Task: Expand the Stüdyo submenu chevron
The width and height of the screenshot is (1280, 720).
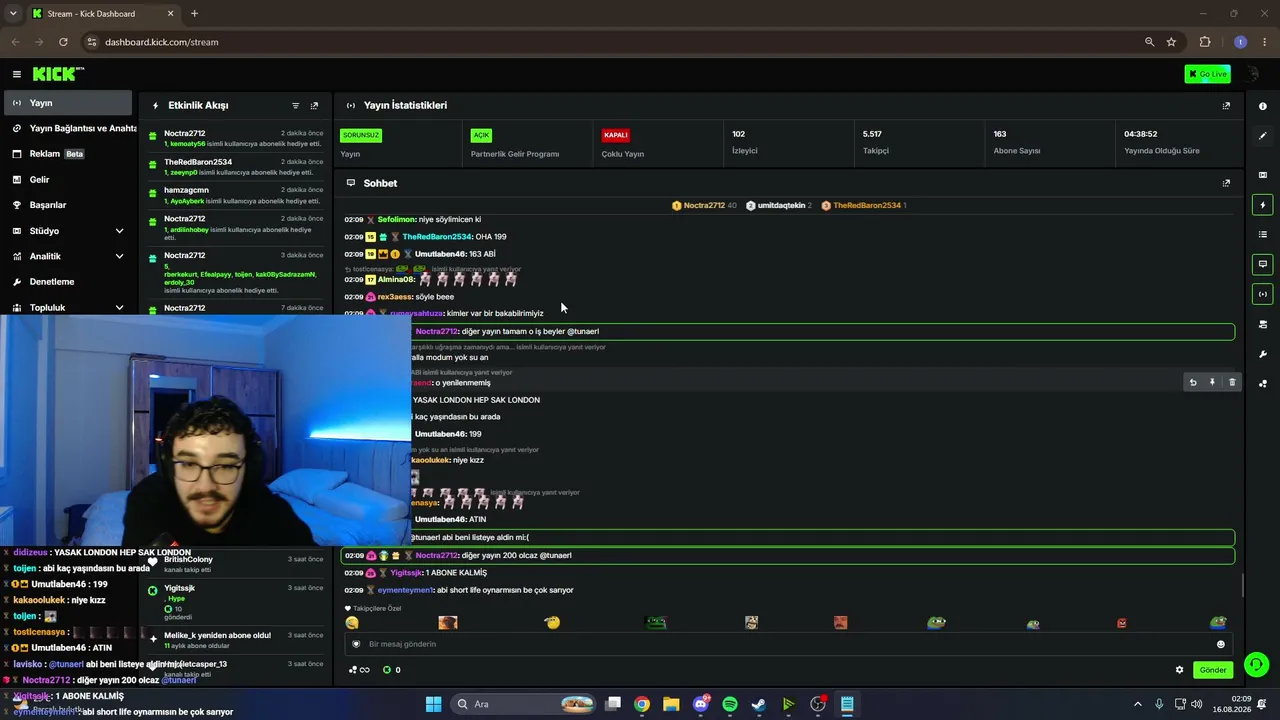Action: (x=119, y=231)
